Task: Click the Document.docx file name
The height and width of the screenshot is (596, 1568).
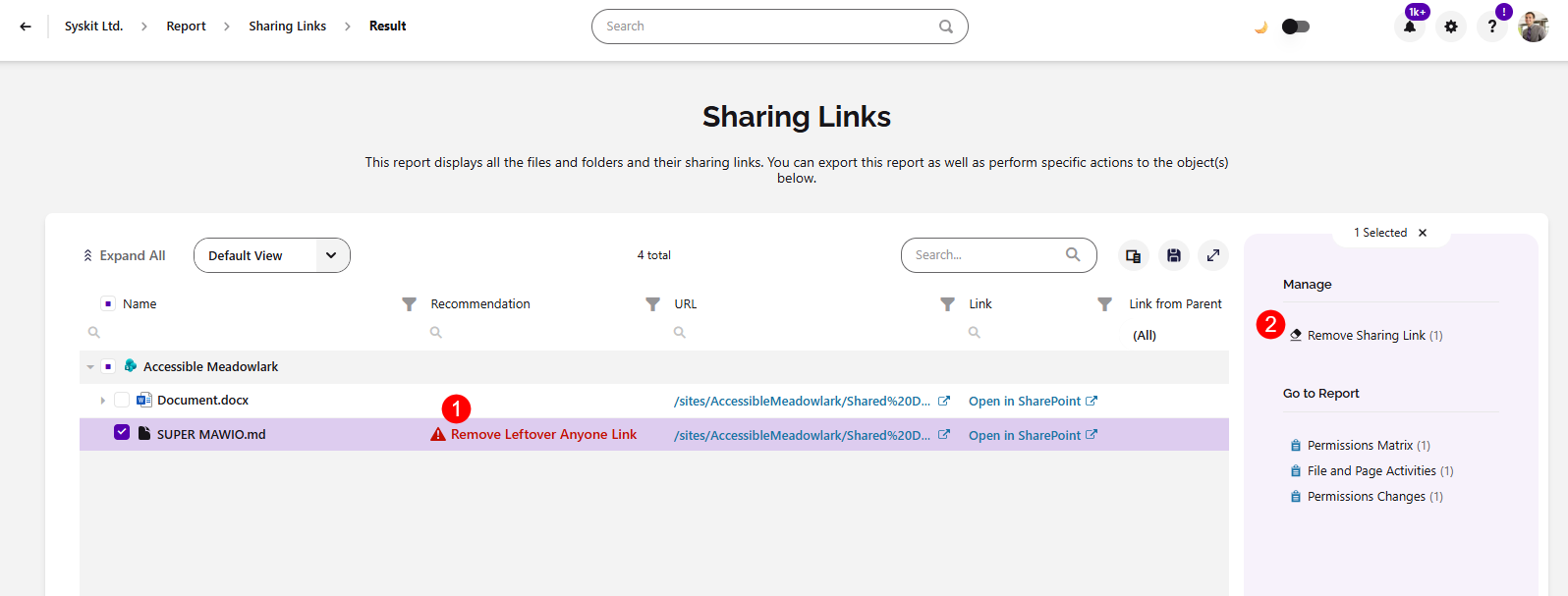Action: click(x=202, y=400)
